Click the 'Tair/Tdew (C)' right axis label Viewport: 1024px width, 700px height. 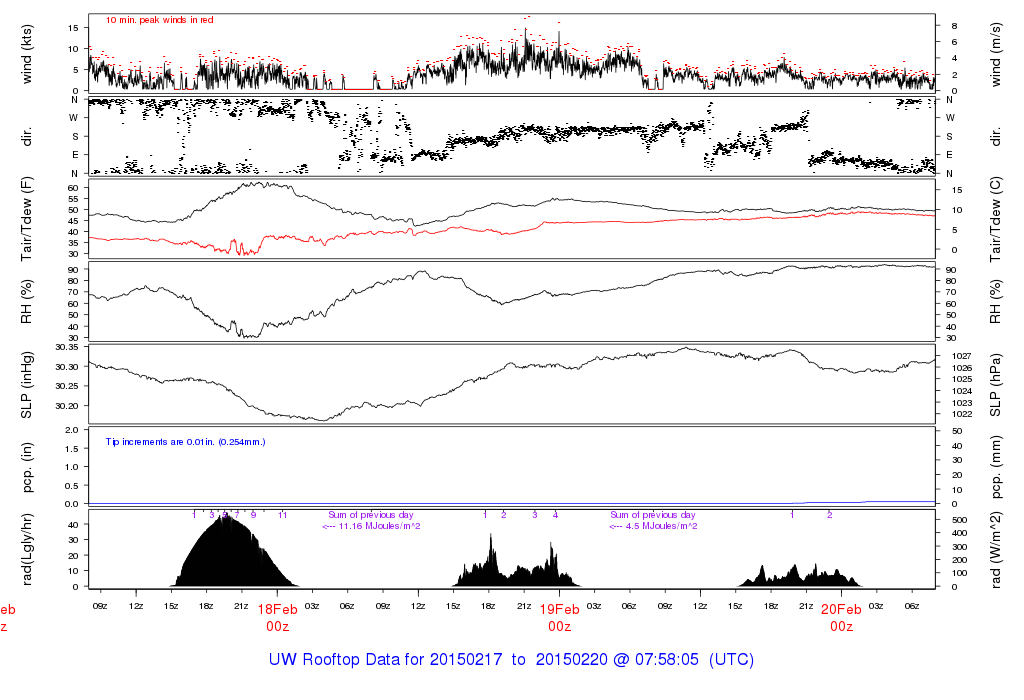coord(996,219)
